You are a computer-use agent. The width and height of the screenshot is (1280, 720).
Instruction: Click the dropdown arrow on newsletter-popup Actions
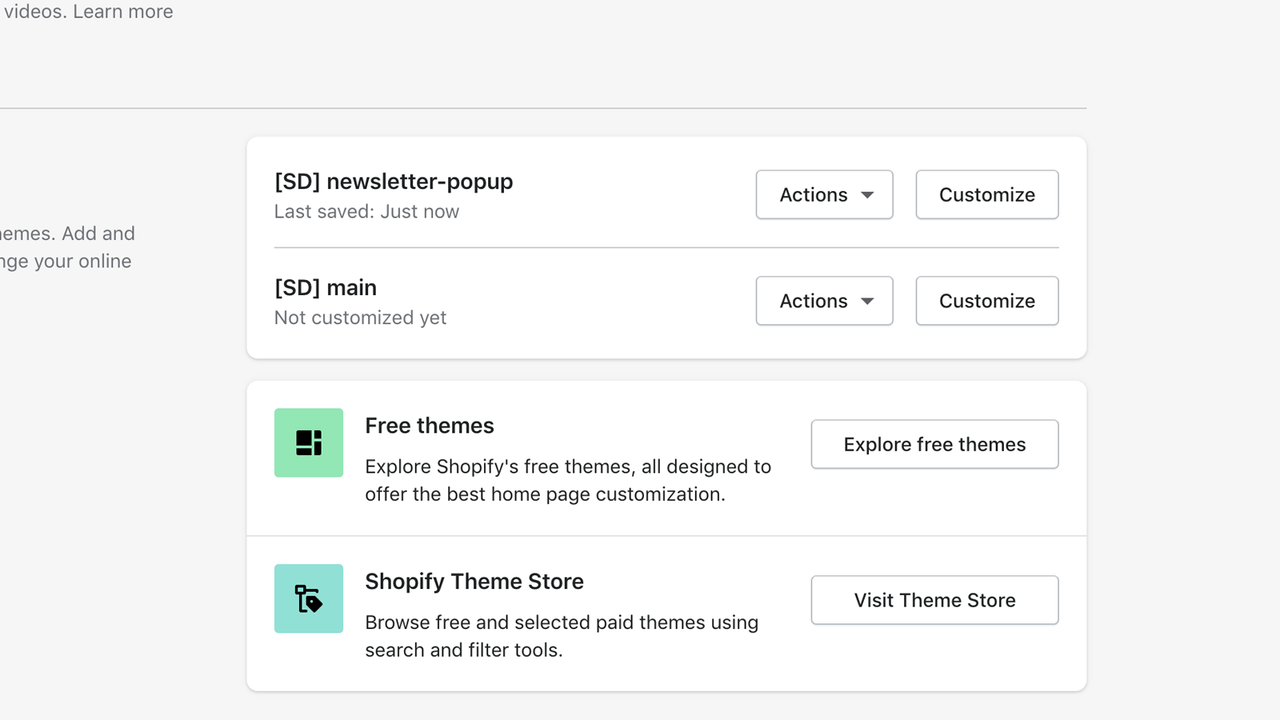click(x=866, y=194)
